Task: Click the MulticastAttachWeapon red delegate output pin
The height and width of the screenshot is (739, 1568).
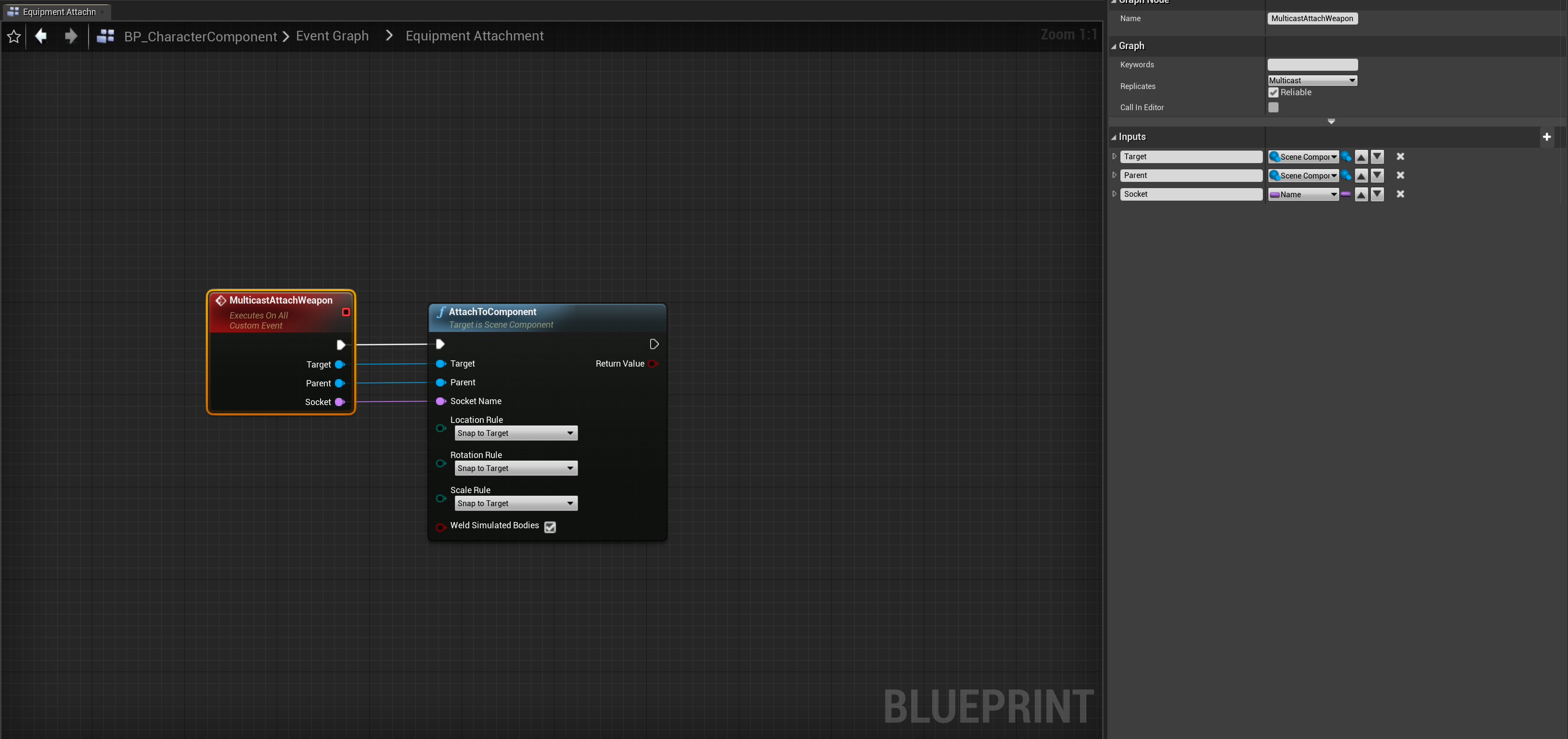Action: point(346,312)
